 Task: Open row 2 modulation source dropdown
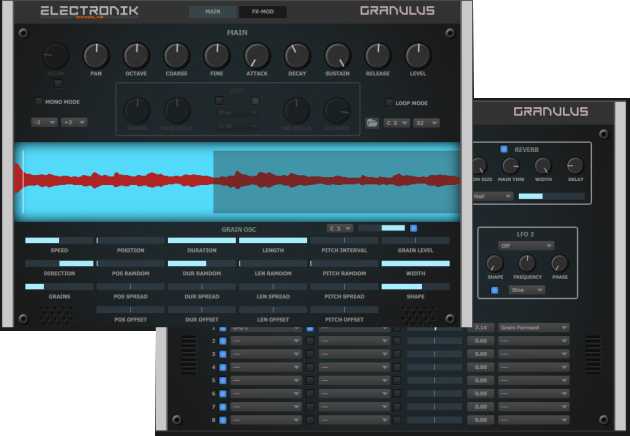(266, 341)
